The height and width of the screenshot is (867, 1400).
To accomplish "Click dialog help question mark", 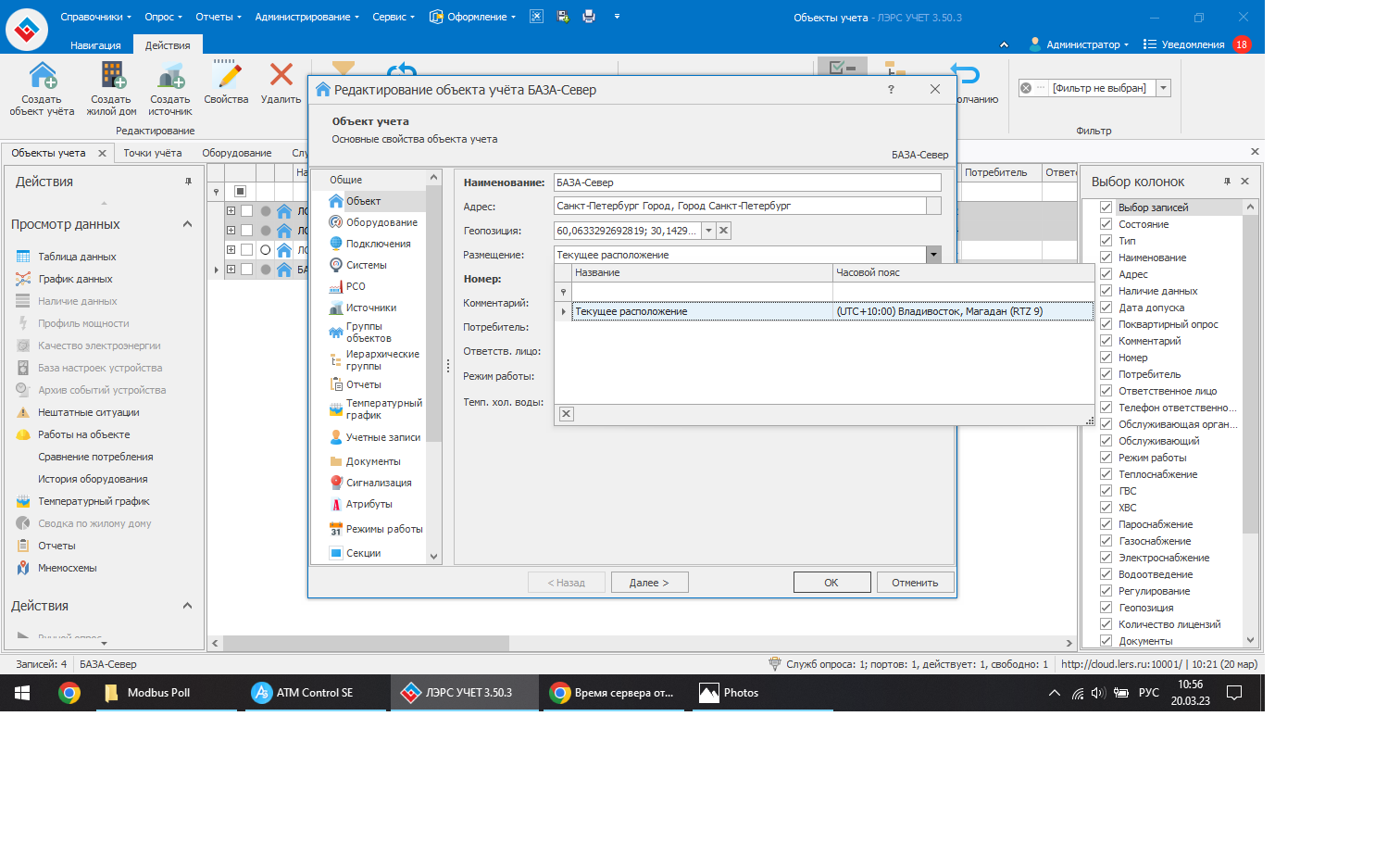I will [891, 90].
